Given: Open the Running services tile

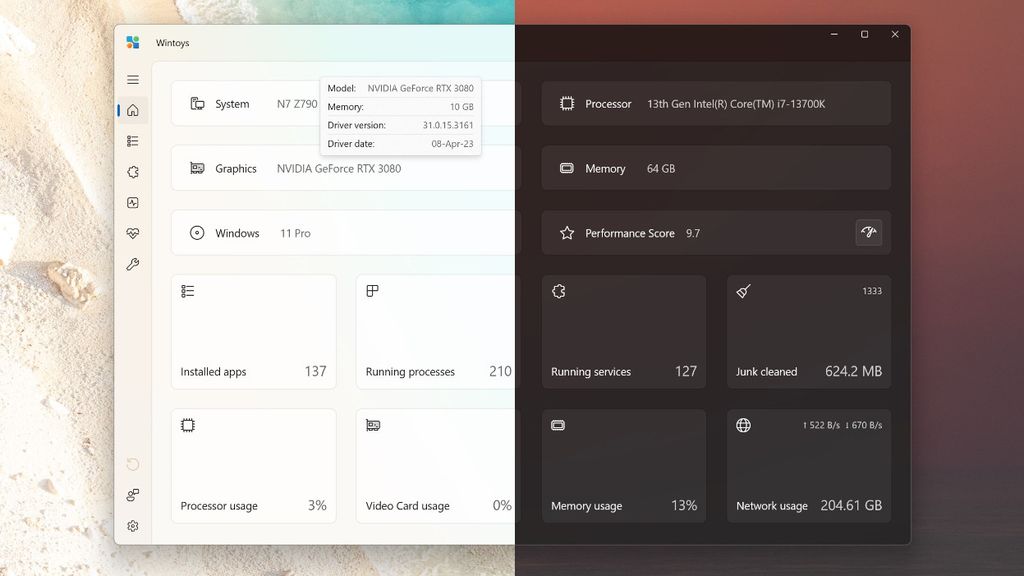Looking at the screenshot, I should point(624,330).
